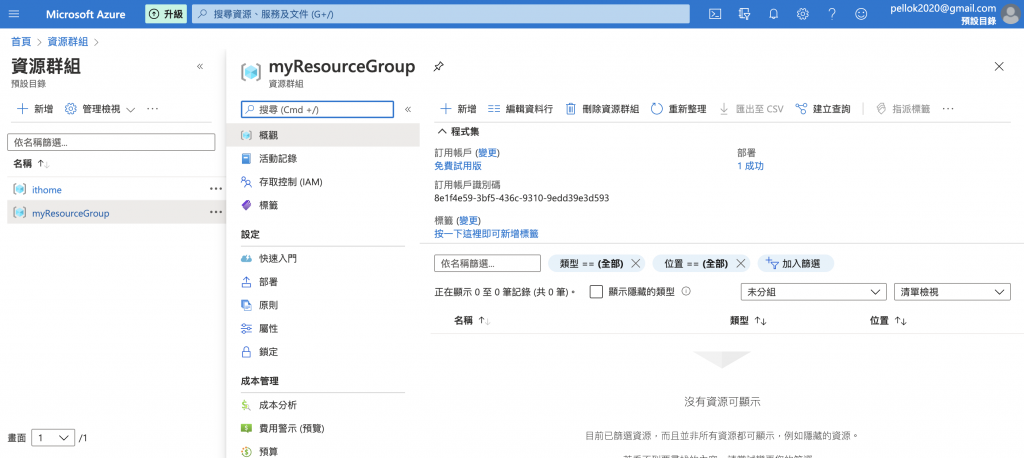Open portal settings gear

click(x=803, y=14)
